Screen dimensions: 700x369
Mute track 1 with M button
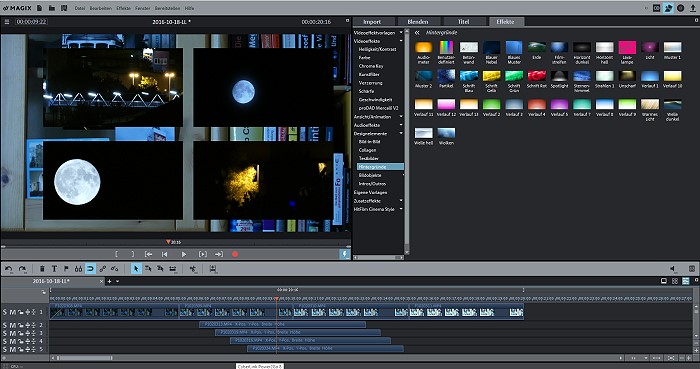pos(13,312)
